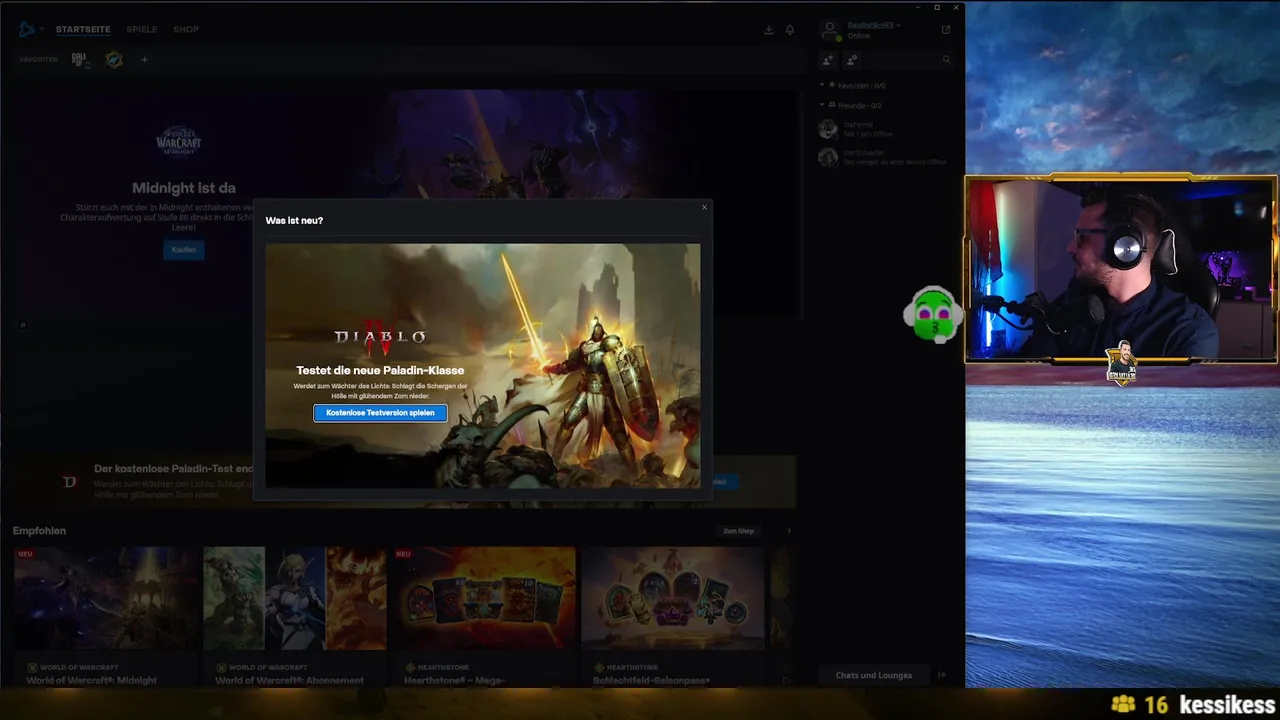Image resolution: width=1280 pixels, height=720 pixels.
Task: Open the Hearthstone Mega bundle card
Action: 483,617
